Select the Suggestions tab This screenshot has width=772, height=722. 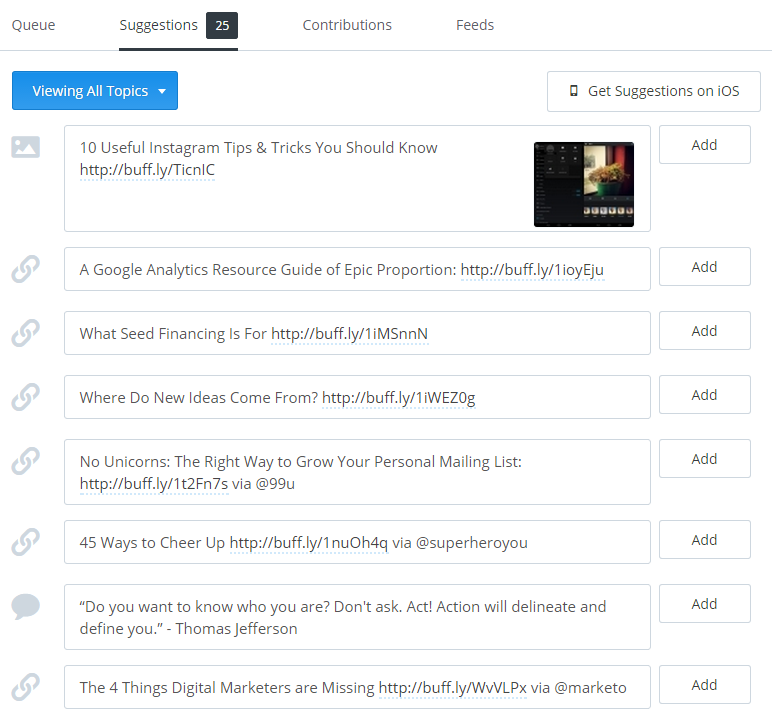[x=178, y=25]
